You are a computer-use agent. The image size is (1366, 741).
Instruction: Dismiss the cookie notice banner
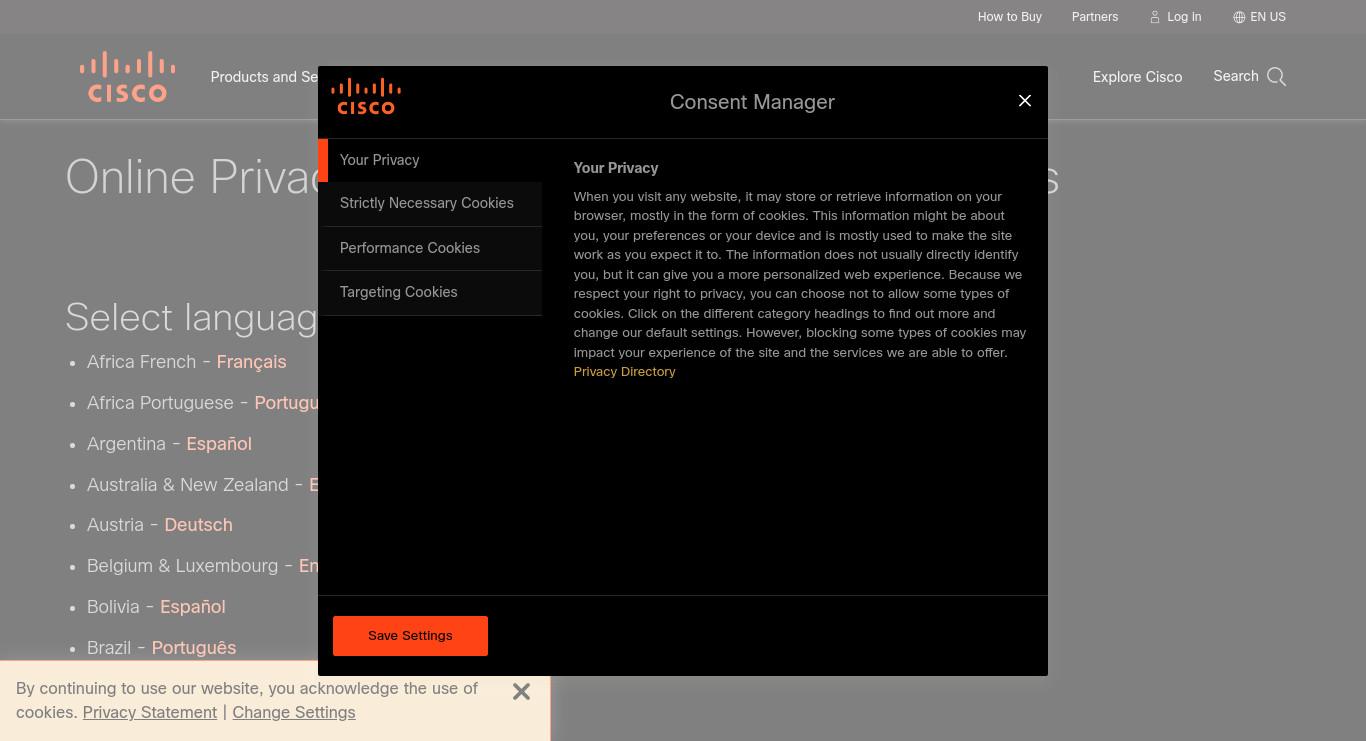click(521, 692)
